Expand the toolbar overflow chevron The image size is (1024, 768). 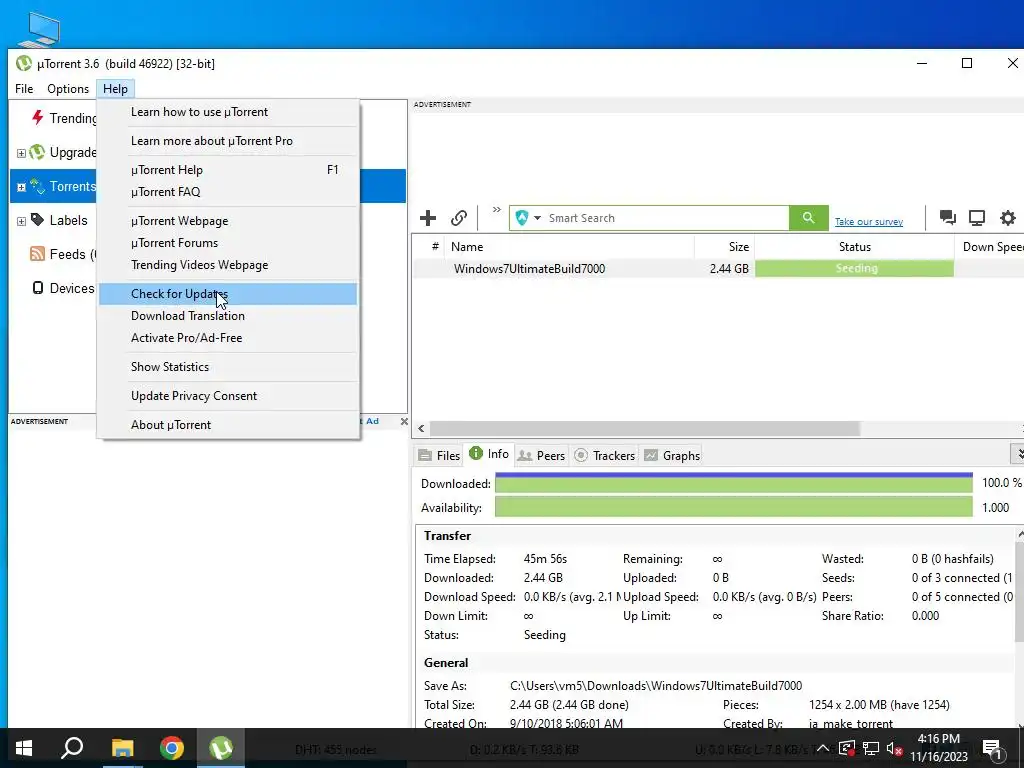pos(497,210)
